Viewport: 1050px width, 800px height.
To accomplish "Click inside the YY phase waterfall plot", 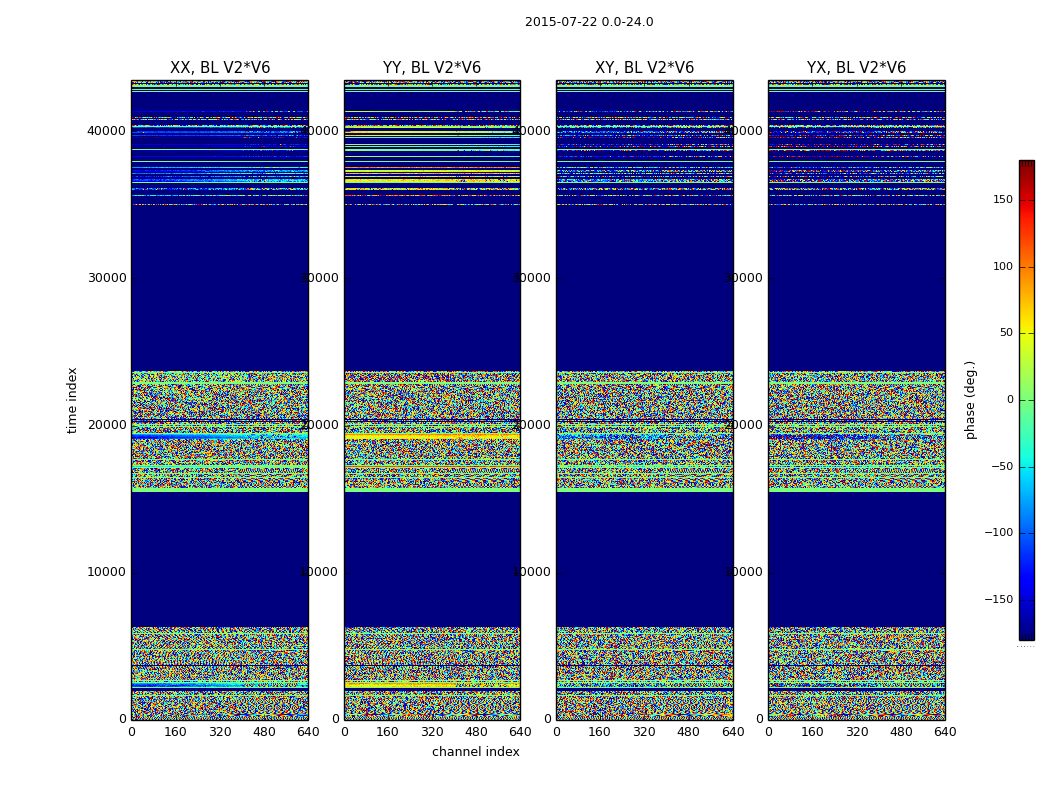I will pyautogui.click(x=432, y=400).
